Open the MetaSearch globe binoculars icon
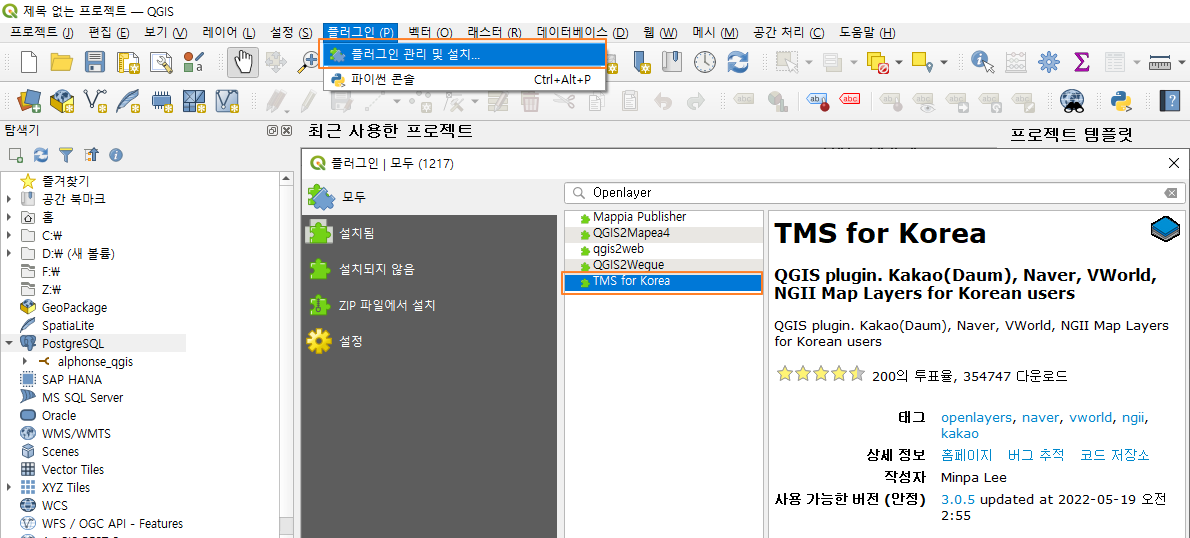 pos(1072,100)
